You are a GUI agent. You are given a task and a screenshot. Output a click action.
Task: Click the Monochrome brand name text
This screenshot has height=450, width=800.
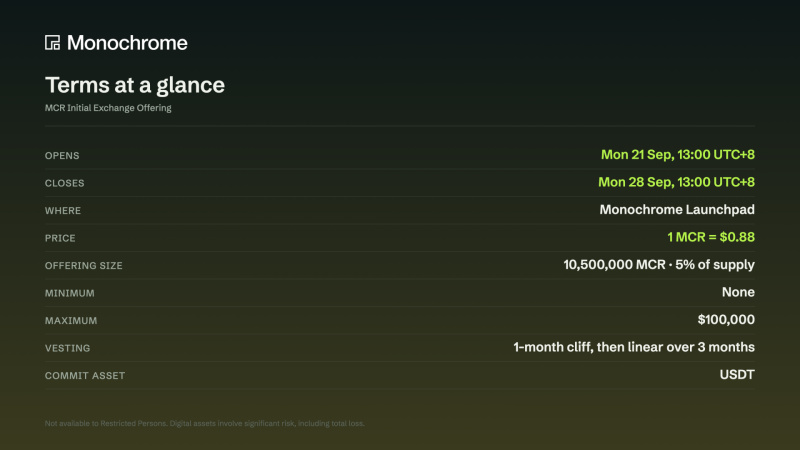click(x=127, y=43)
